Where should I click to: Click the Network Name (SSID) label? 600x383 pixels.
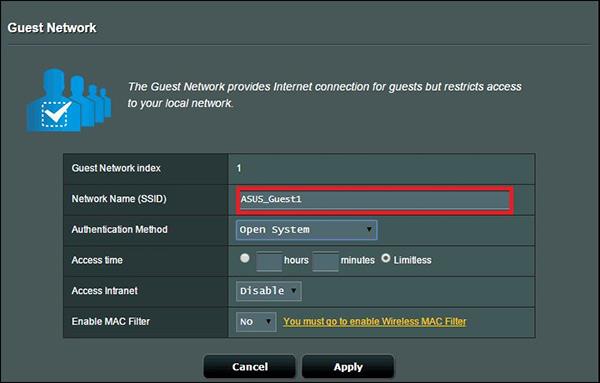point(119,199)
